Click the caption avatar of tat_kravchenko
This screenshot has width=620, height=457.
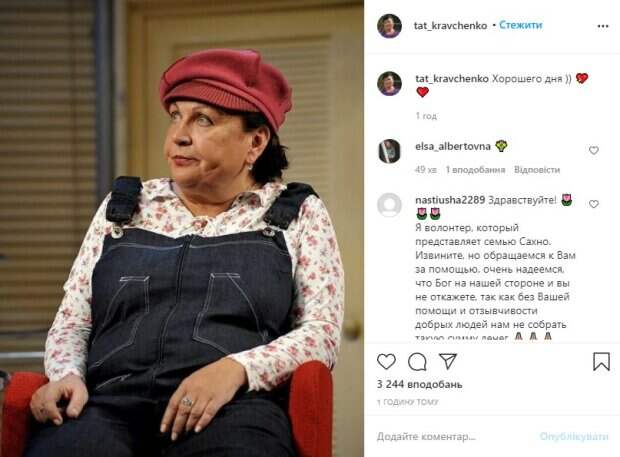[x=389, y=83]
